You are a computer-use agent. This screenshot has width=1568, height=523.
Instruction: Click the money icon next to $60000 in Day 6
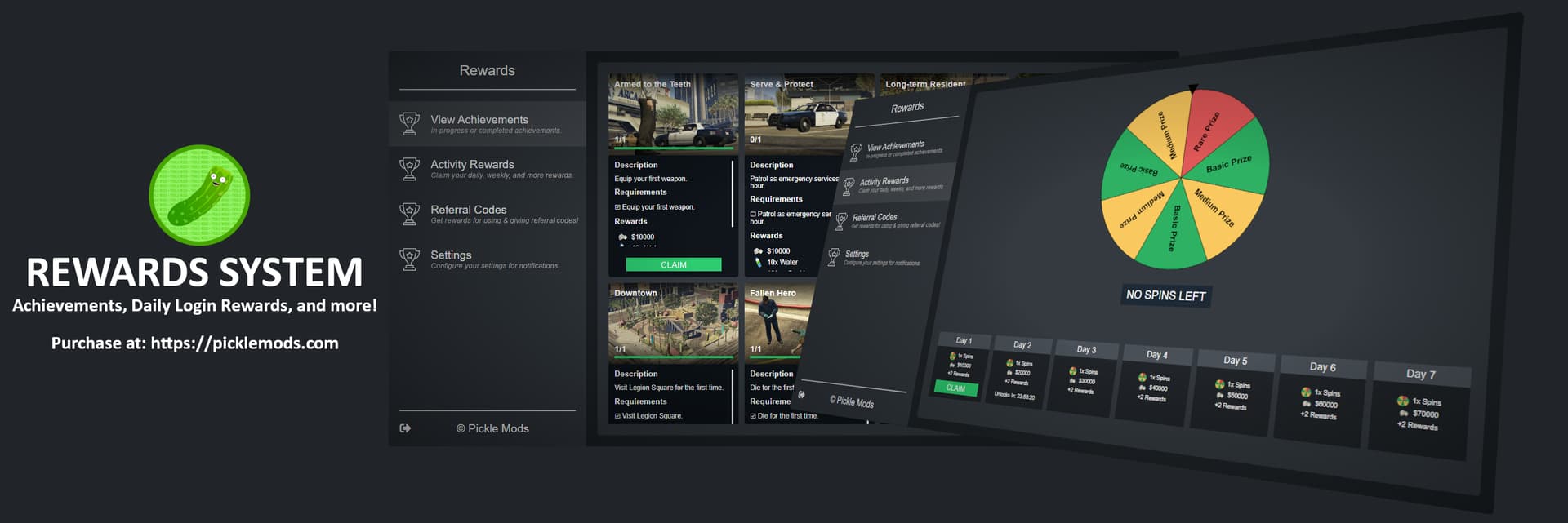click(x=1307, y=404)
